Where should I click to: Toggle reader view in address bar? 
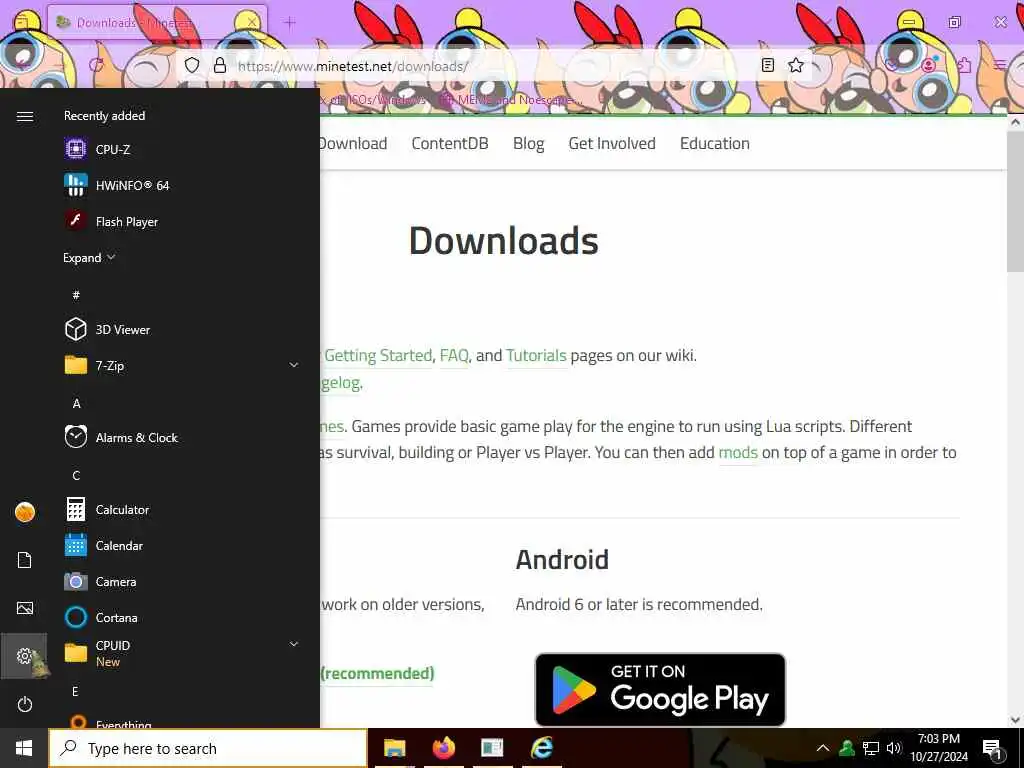(x=768, y=65)
